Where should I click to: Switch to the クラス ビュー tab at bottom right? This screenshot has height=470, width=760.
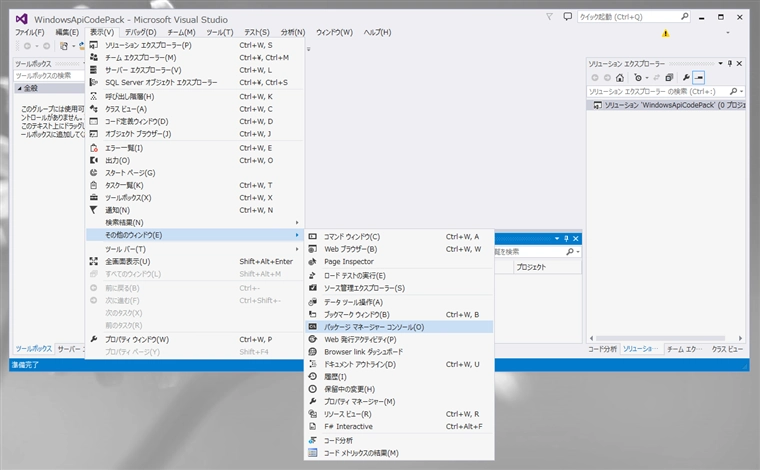click(x=727, y=349)
